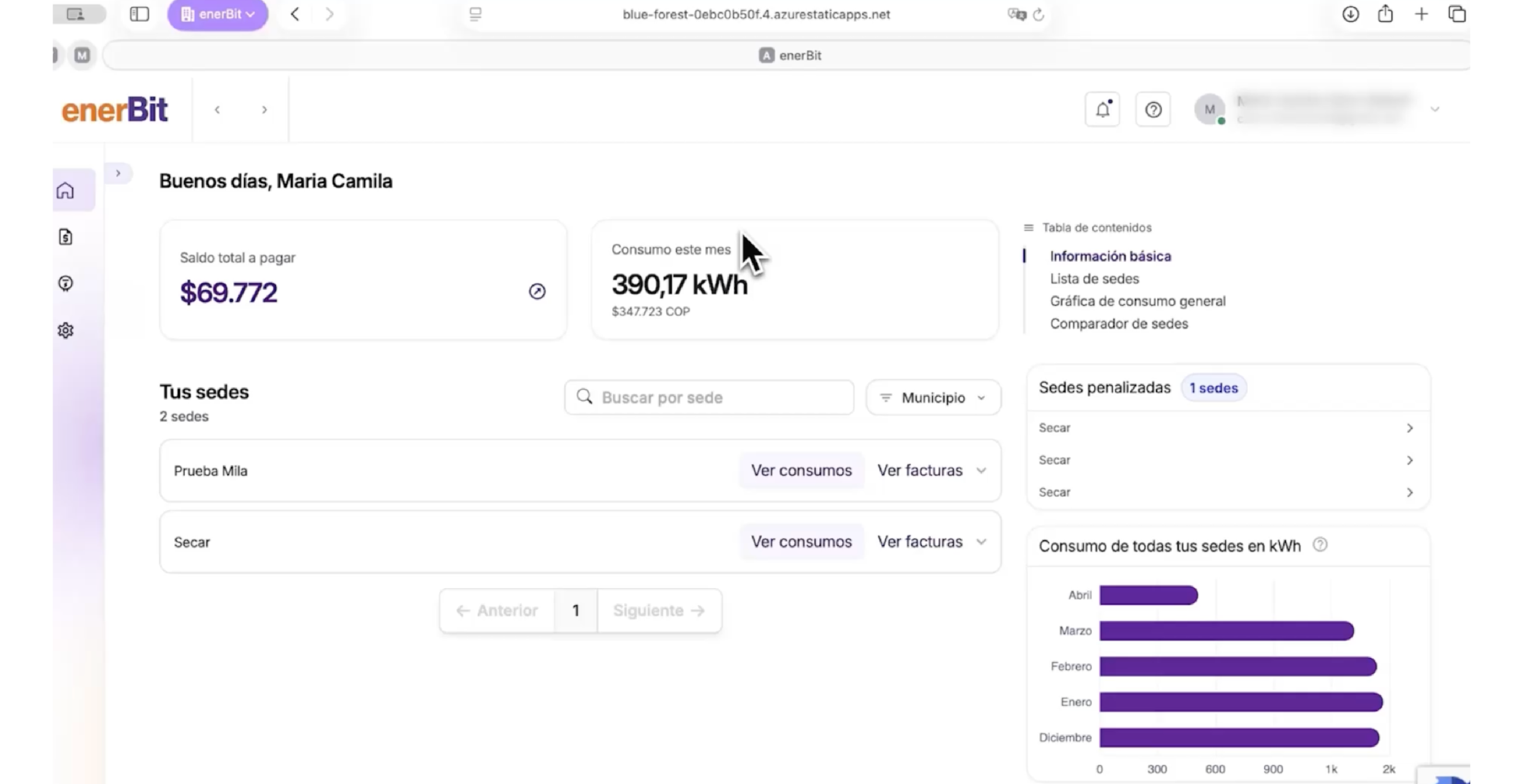Click the Tabla de contenidos list icon
This screenshot has width=1516, height=784.
(x=1029, y=228)
